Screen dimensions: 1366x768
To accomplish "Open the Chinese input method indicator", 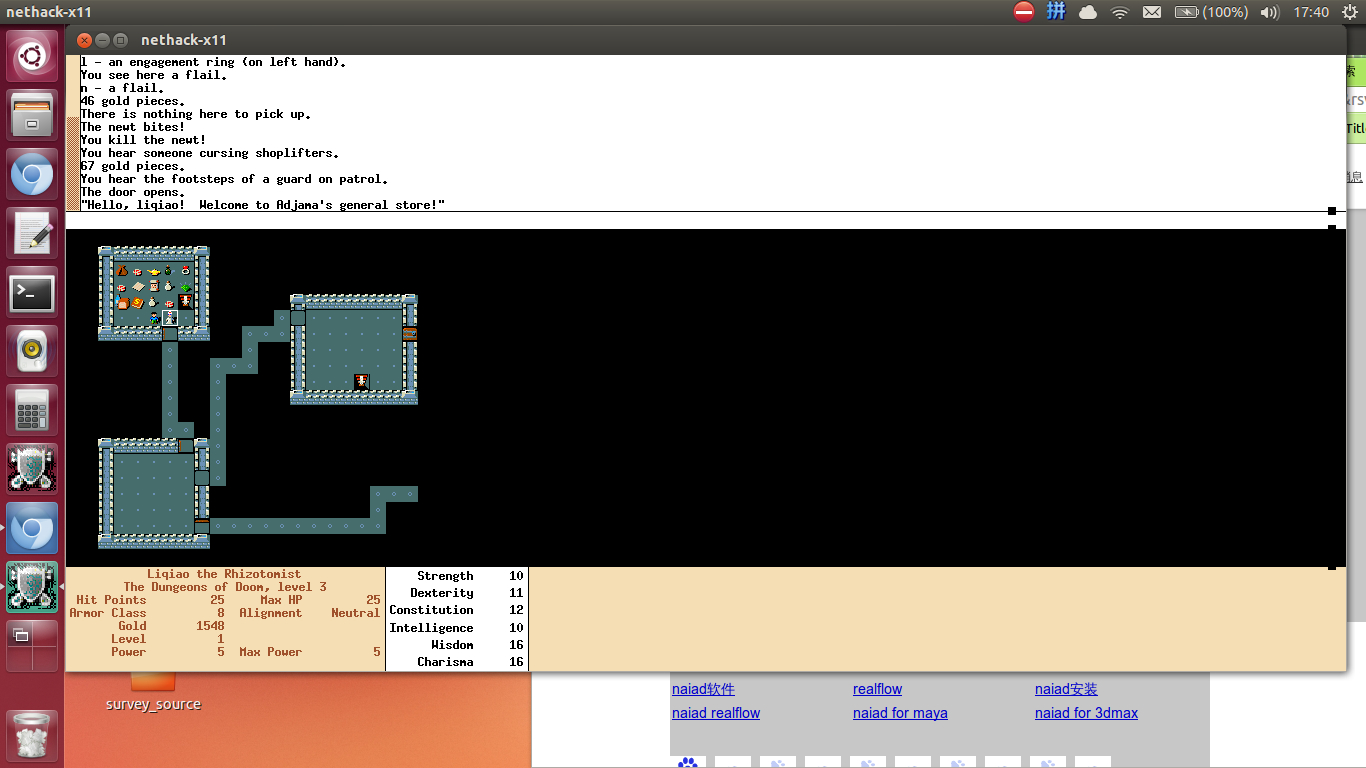I will [1056, 12].
